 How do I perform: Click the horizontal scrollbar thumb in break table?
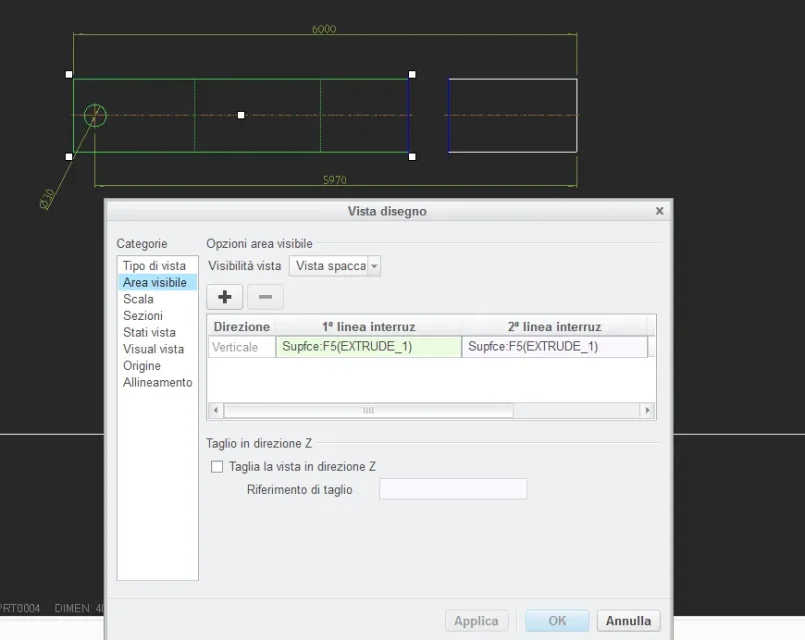pos(368,411)
